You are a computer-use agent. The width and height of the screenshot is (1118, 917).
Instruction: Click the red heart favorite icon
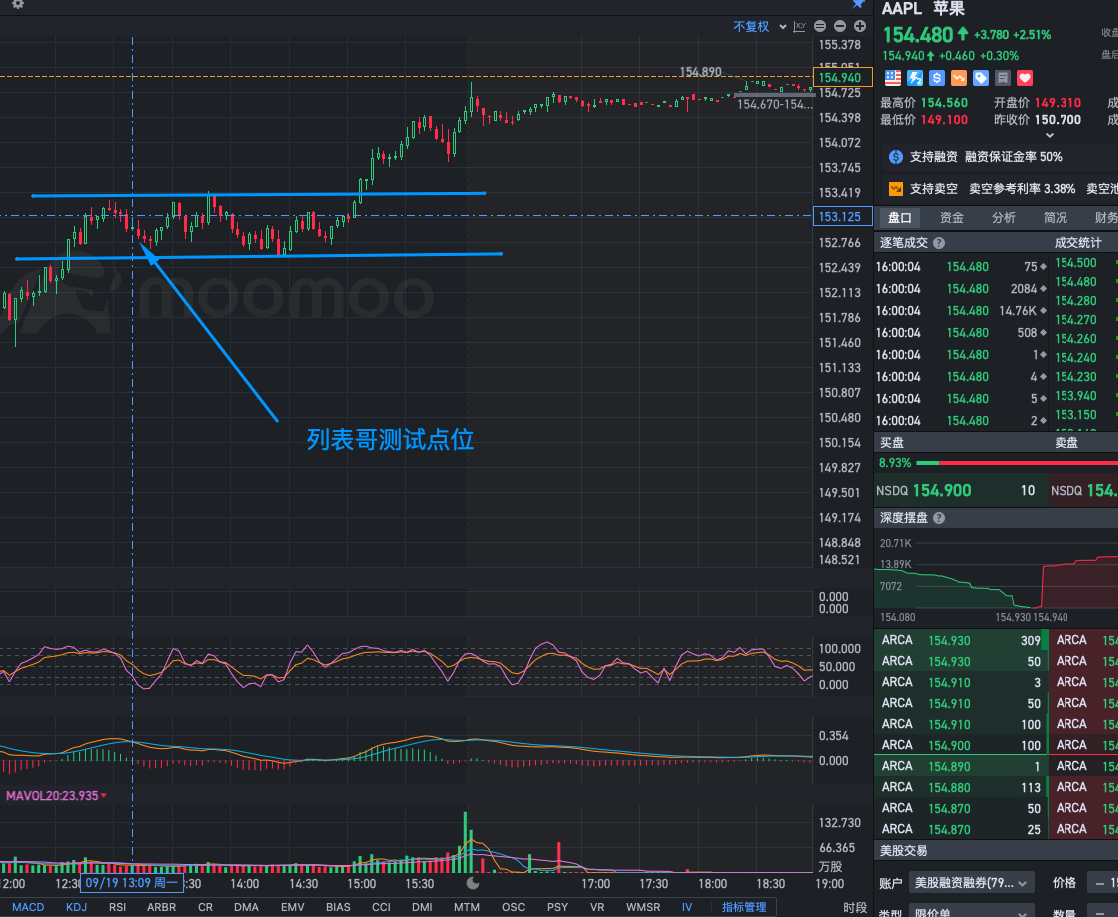[1025, 78]
